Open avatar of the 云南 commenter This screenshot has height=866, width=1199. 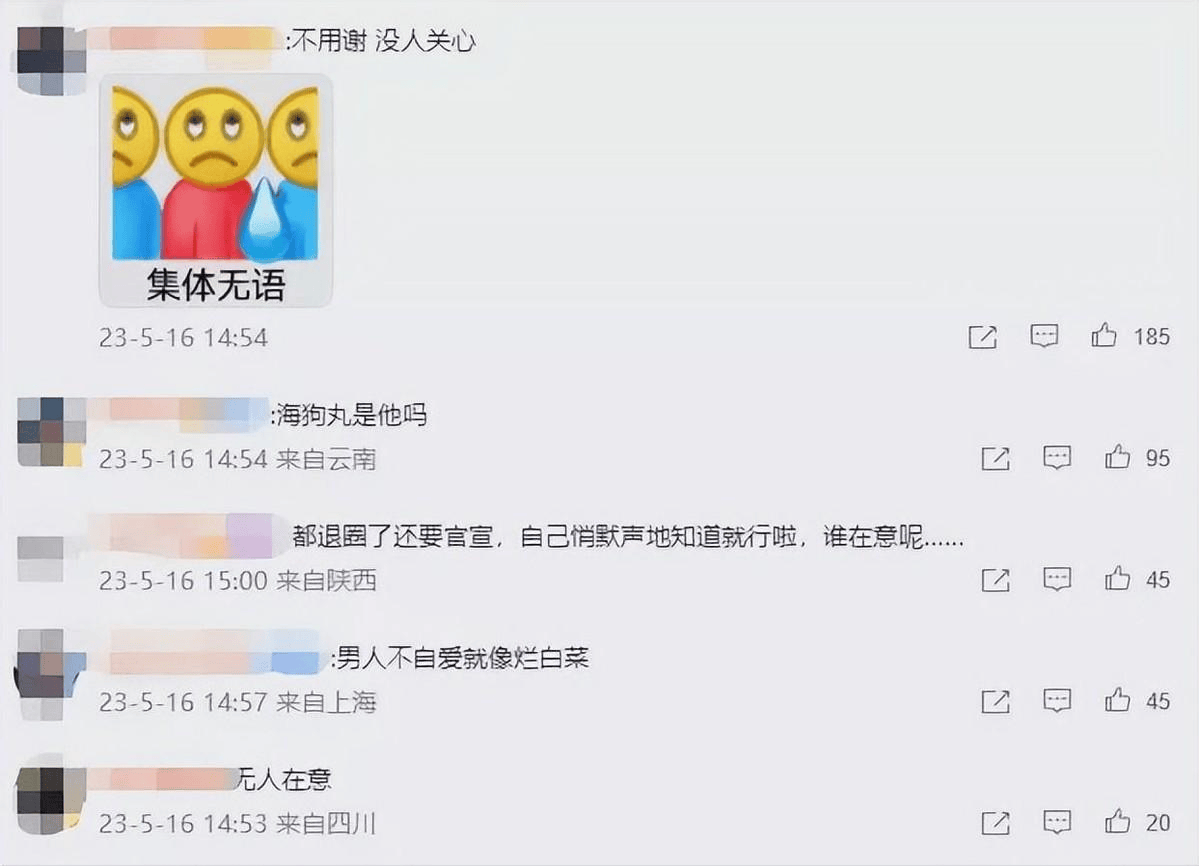[51, 432]
